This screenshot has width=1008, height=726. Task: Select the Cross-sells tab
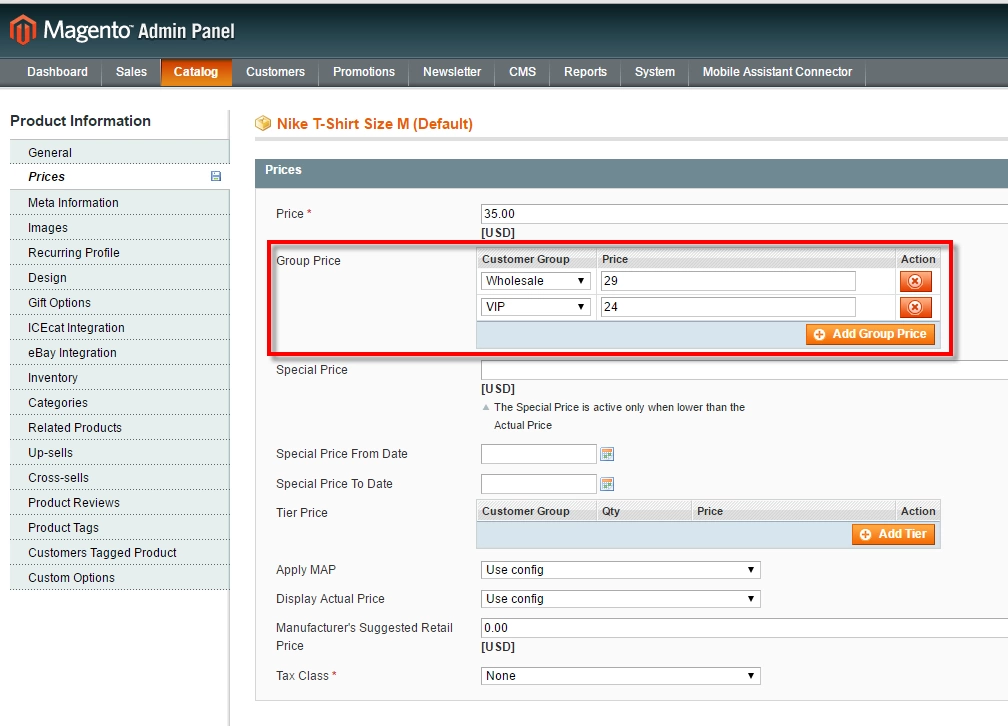[120, 478]
